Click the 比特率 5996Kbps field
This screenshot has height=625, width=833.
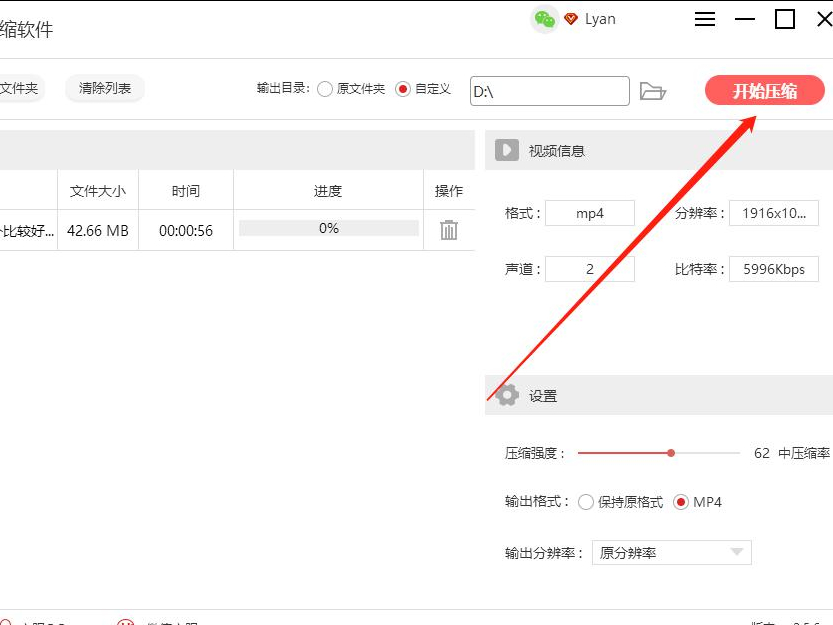[x=774, y=269]
